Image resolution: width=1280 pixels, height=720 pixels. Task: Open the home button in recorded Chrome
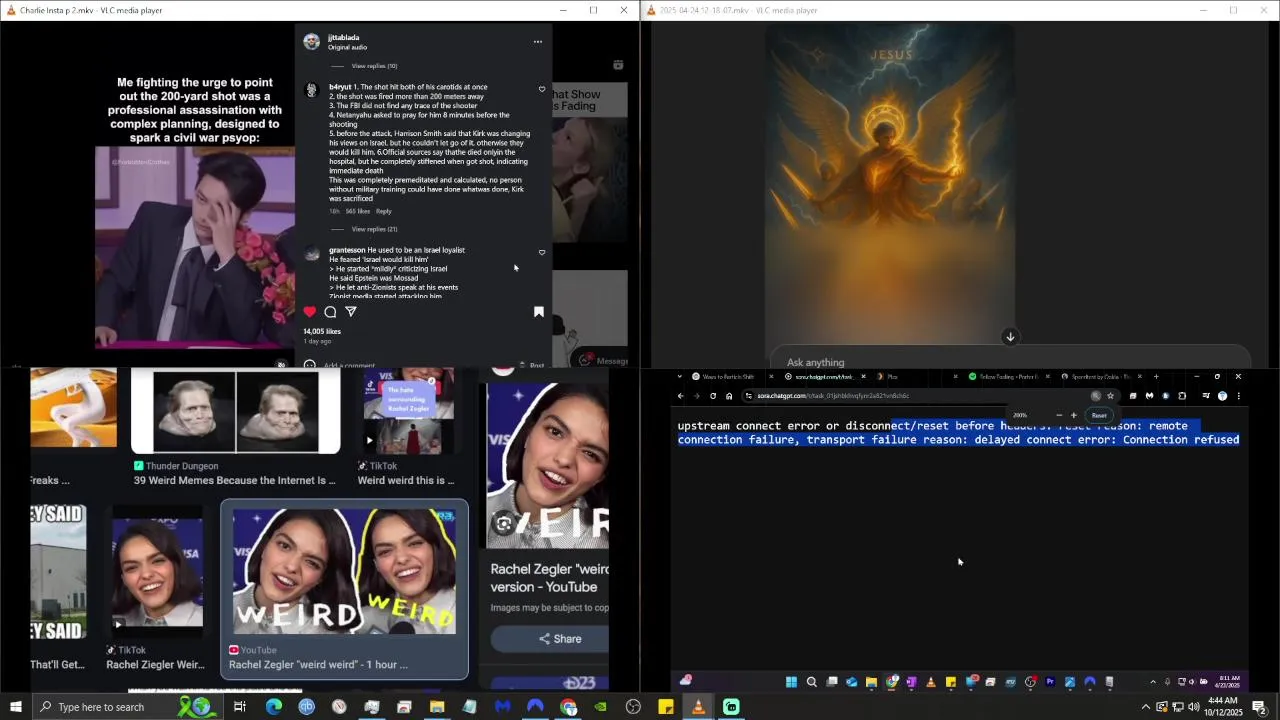coord(729,396)
